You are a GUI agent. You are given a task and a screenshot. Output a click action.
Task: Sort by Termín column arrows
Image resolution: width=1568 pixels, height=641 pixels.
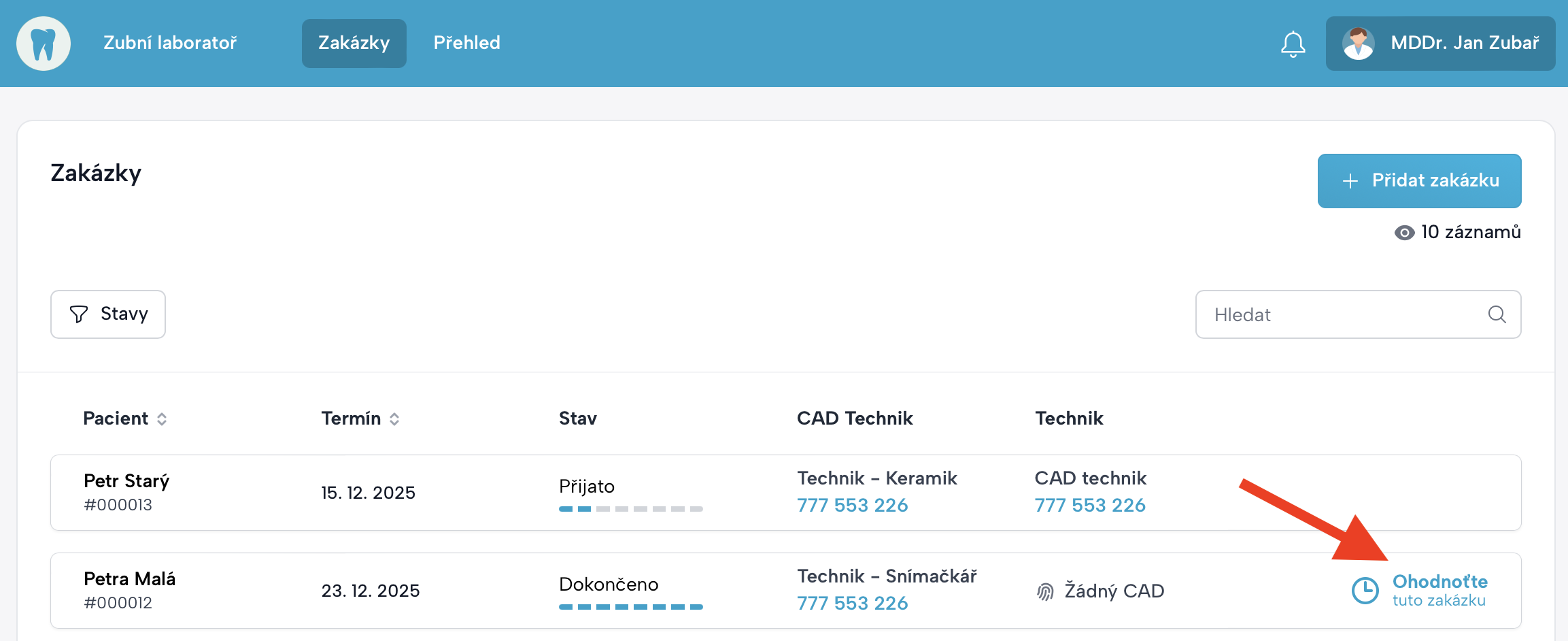click(394, 419)
